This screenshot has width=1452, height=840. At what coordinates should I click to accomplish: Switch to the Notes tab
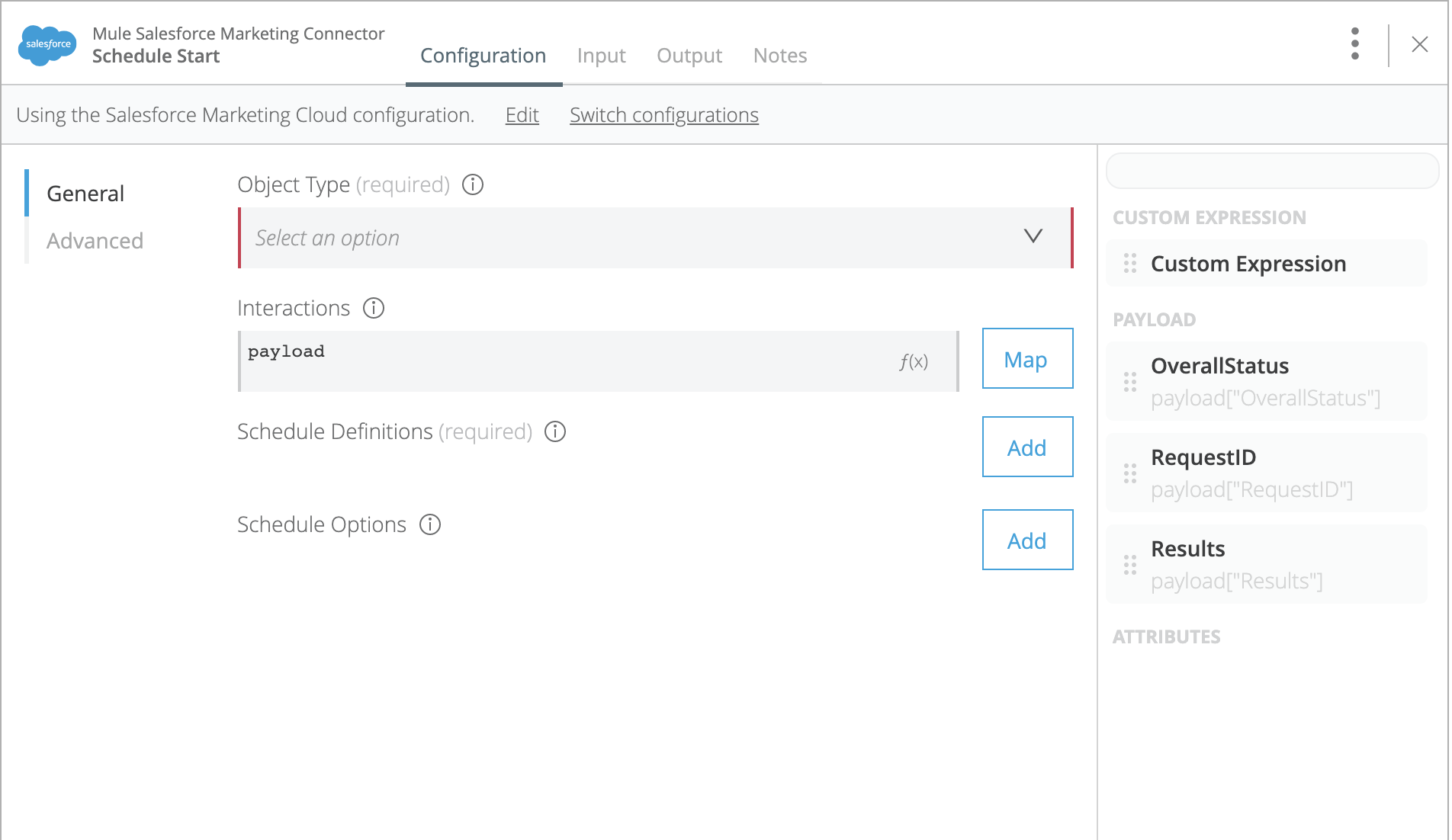click(x=780, y=55)
